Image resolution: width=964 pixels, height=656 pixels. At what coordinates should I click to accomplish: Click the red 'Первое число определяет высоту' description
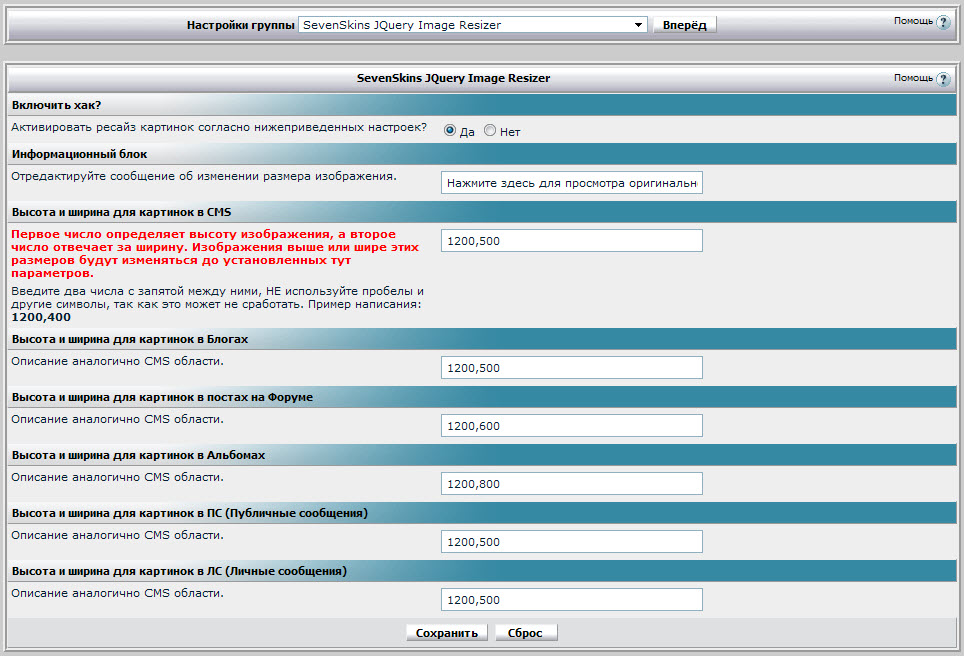(x=215, y=253)
